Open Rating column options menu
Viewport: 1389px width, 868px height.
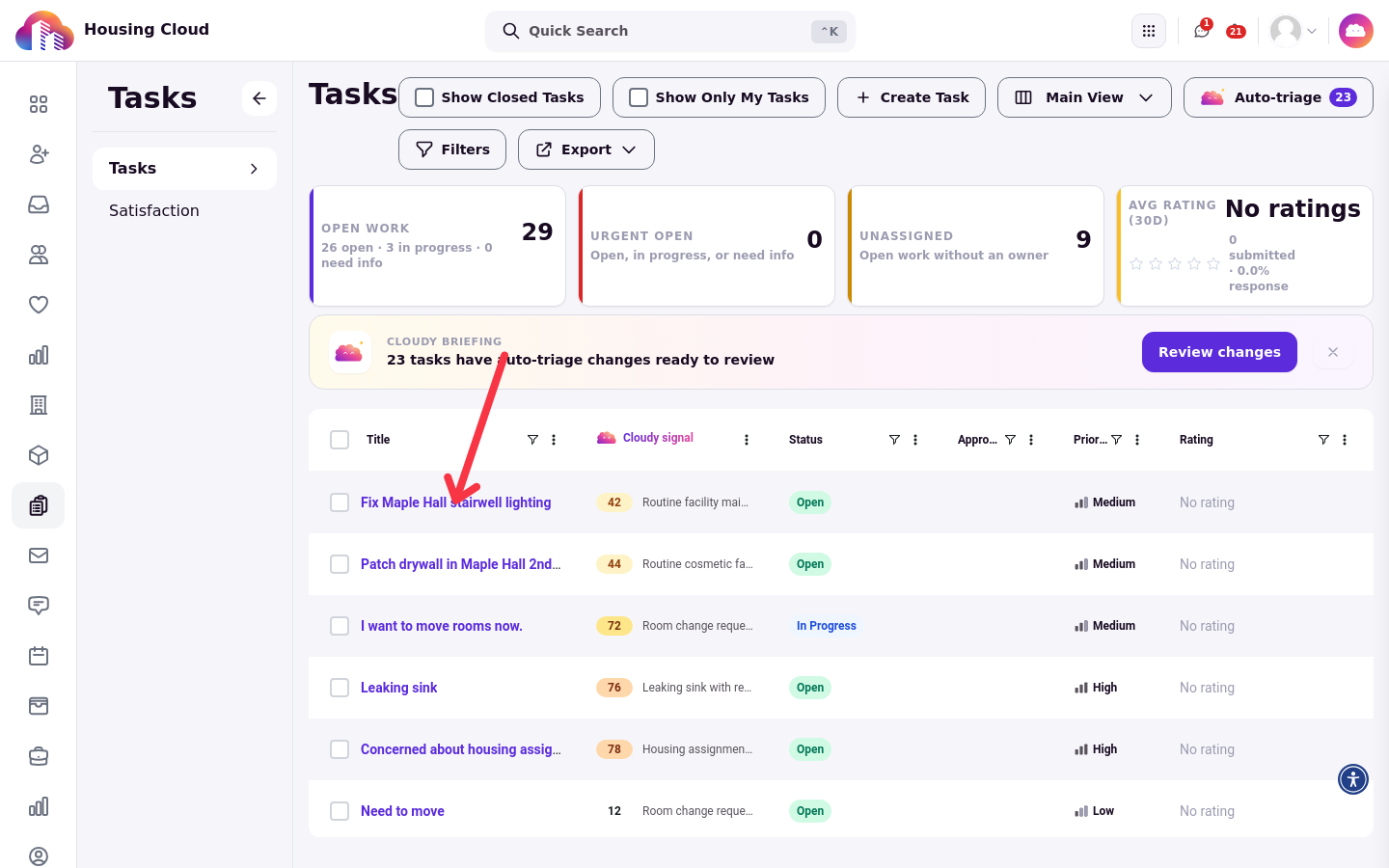[x=1345, y=440]
